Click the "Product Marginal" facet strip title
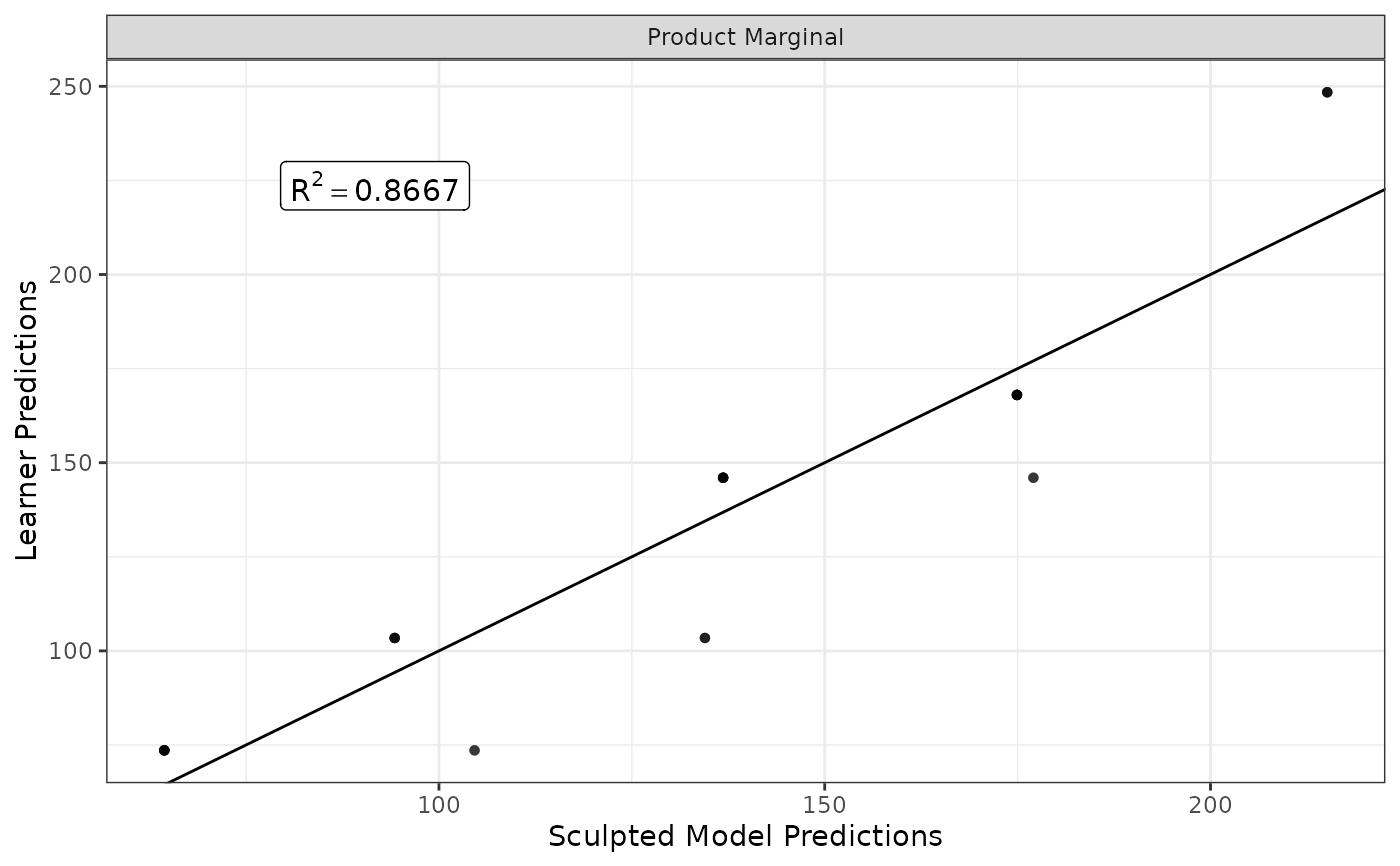 [x=745, y=38]
